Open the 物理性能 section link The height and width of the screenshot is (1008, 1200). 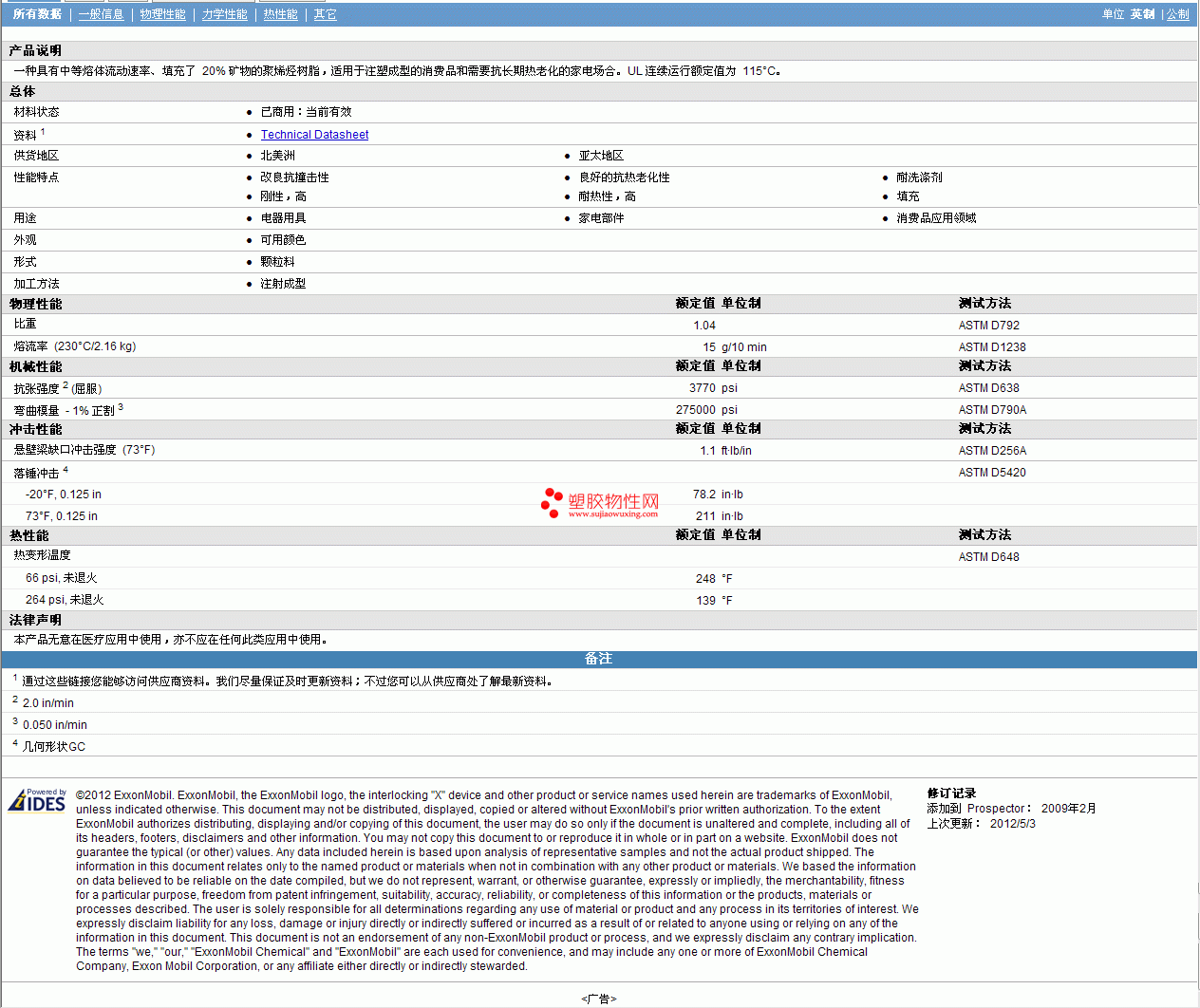tap(162, 14)
